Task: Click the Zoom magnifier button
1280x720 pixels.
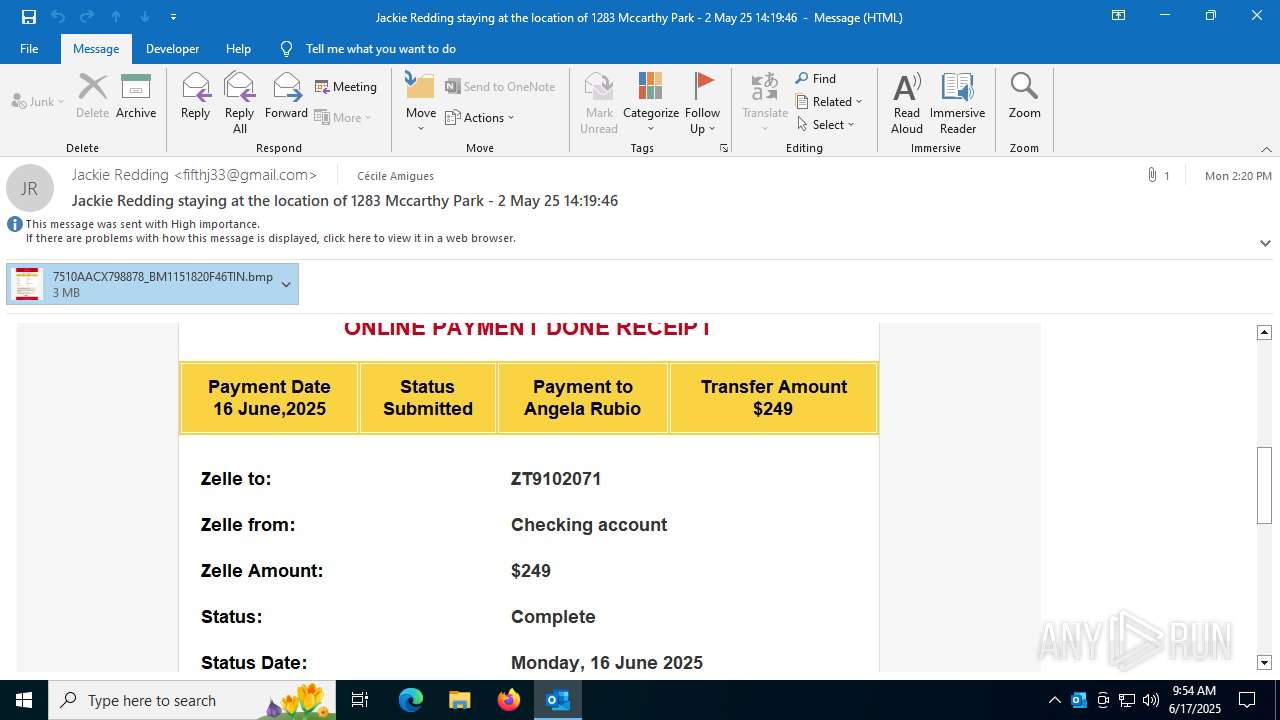Action: (x=1025, y=96)
